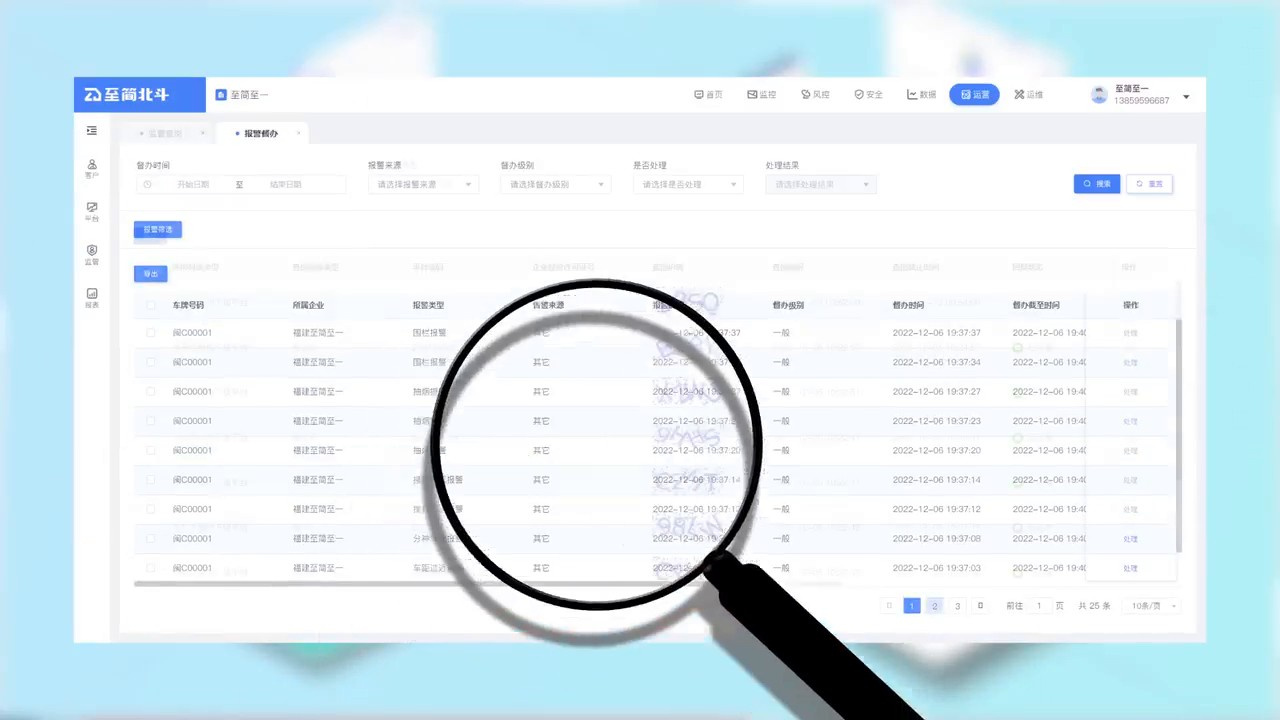
Task: Collapse the sidebar with the menu fold icon
Action: pos(92,131)
